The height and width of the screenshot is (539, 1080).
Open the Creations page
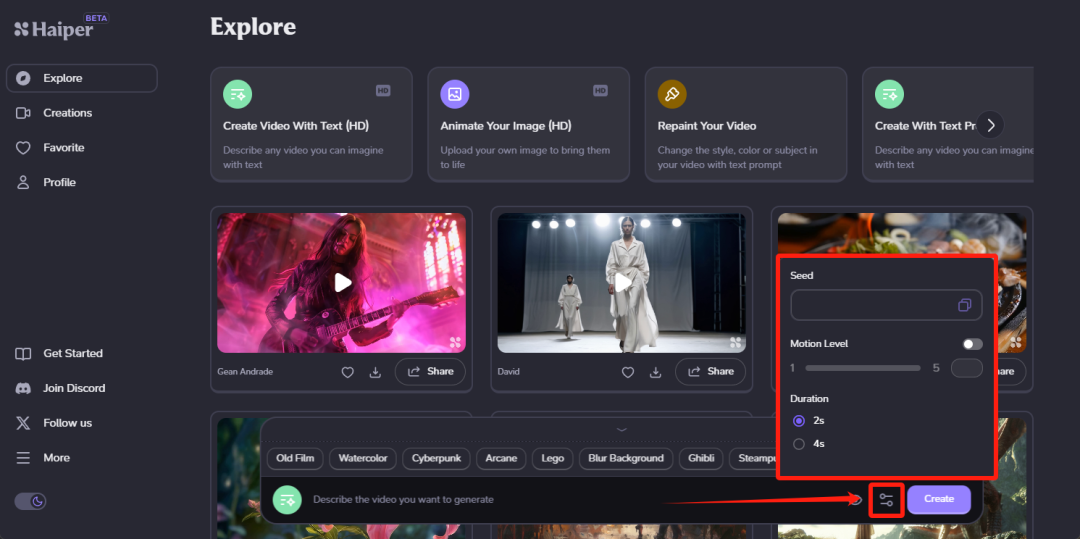pos(67,113)
